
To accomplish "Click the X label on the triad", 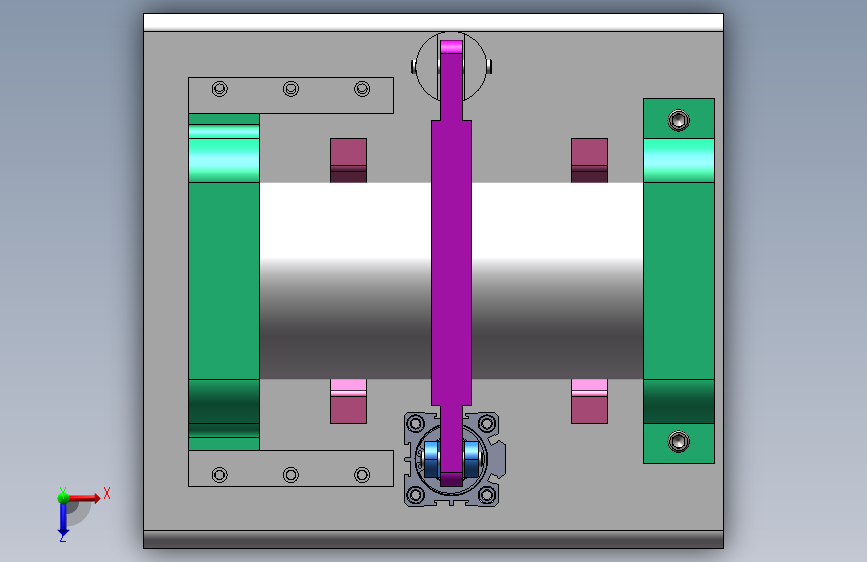I will 107,493.
